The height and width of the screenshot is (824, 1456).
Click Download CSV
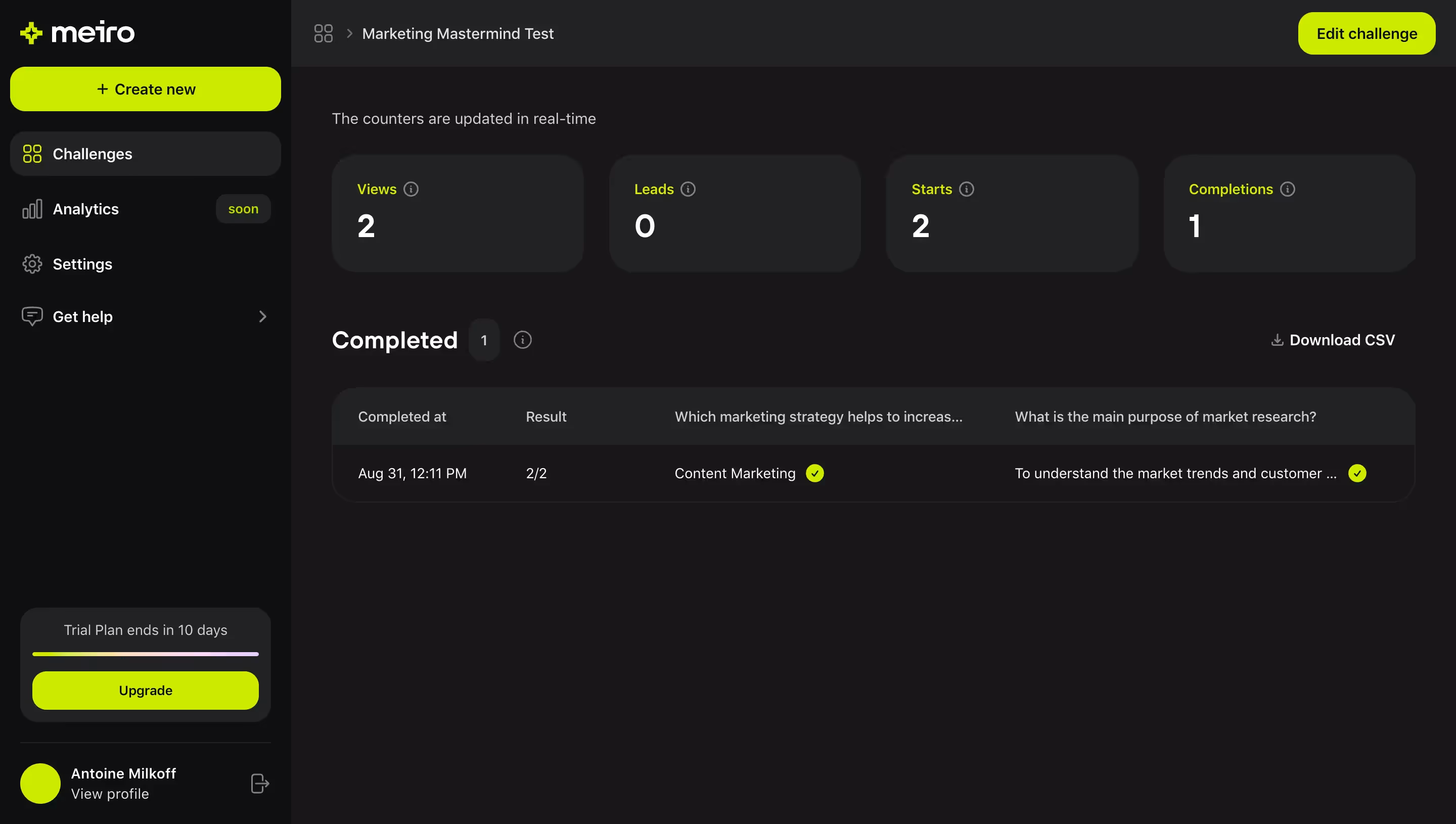pos(1333,340)
